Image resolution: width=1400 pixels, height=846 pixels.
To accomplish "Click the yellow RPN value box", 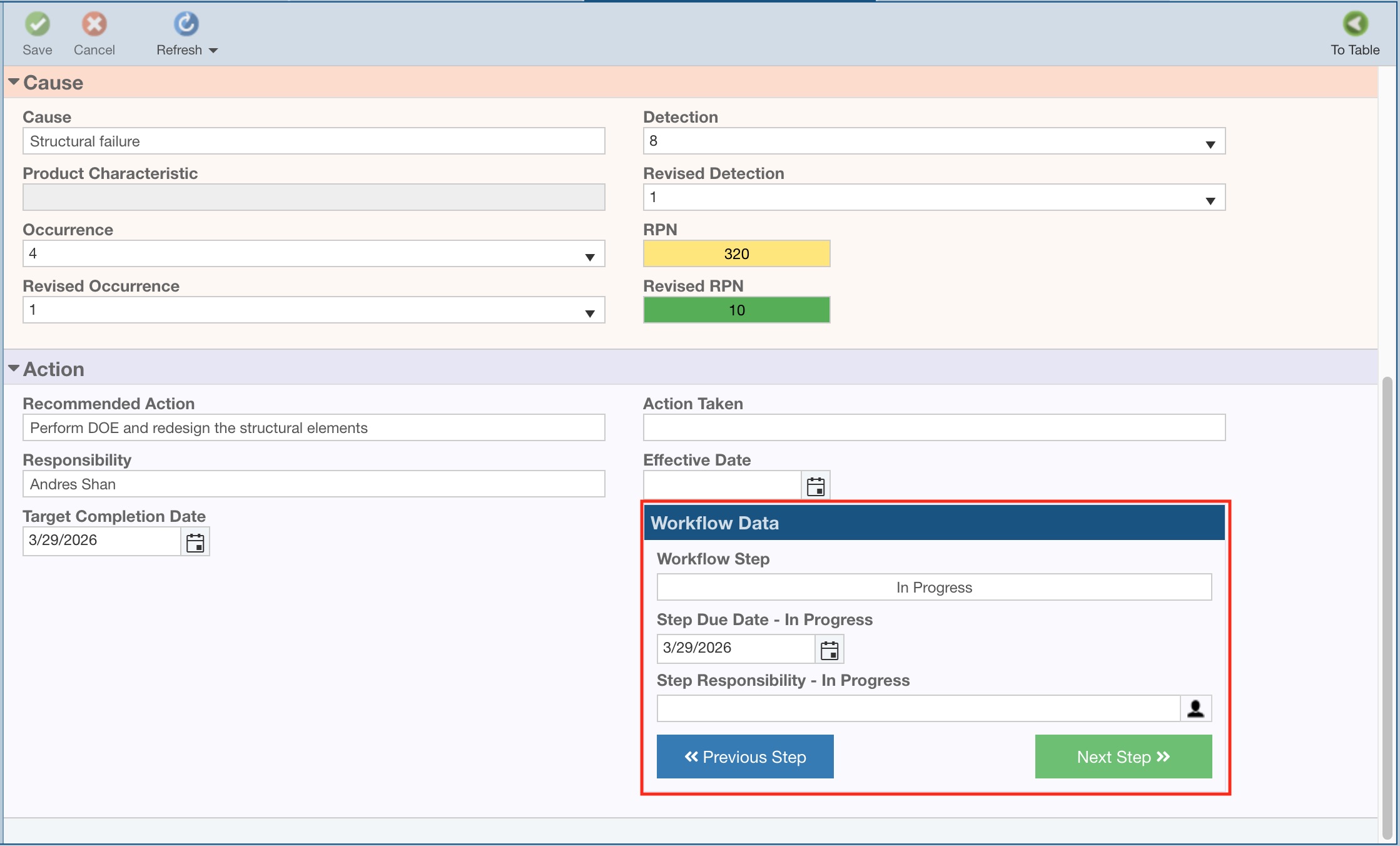I will pos(736,254).
